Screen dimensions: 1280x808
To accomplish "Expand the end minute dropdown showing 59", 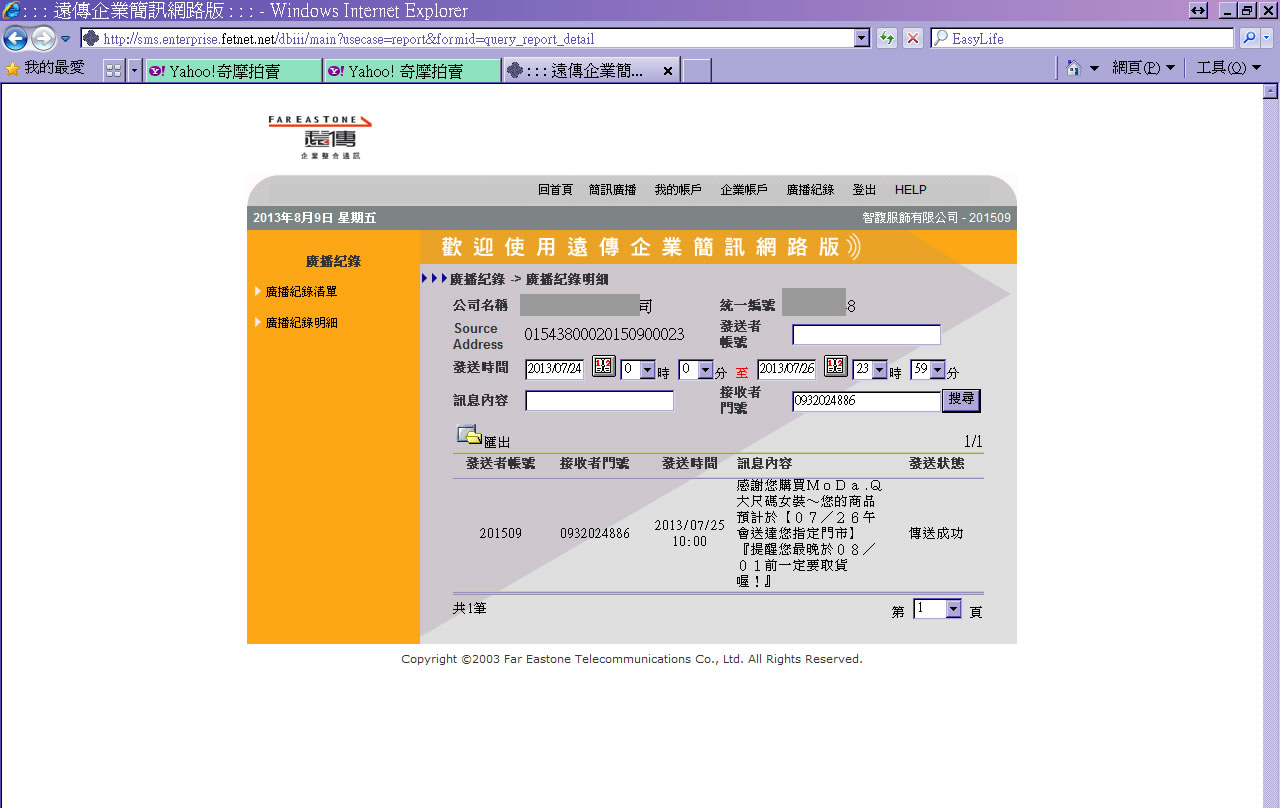I will (x=937, y=370).
